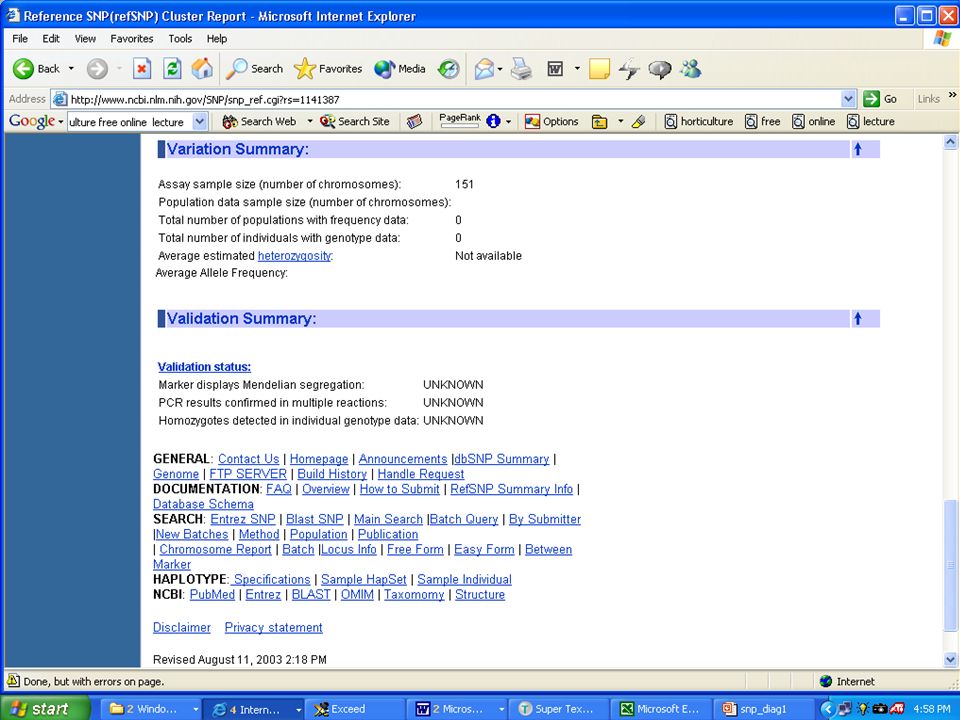Open the Edit with Word dropdown arrow
Image resolution: width=960 pixels, height=720 pixels.
point(577,69)
